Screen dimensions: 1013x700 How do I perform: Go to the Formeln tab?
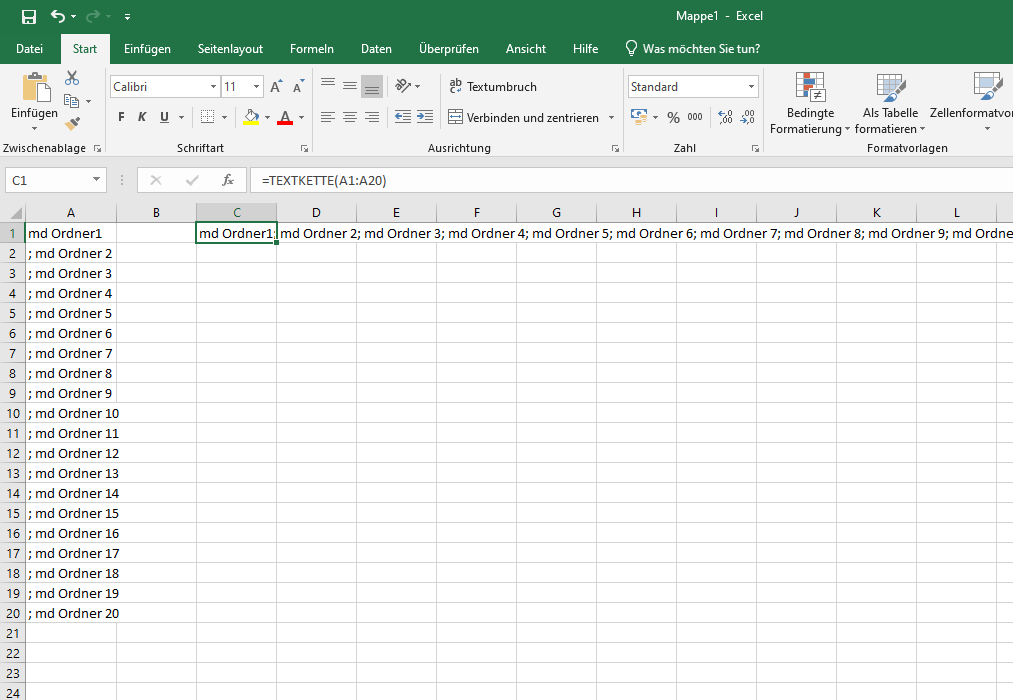point(311,48)
